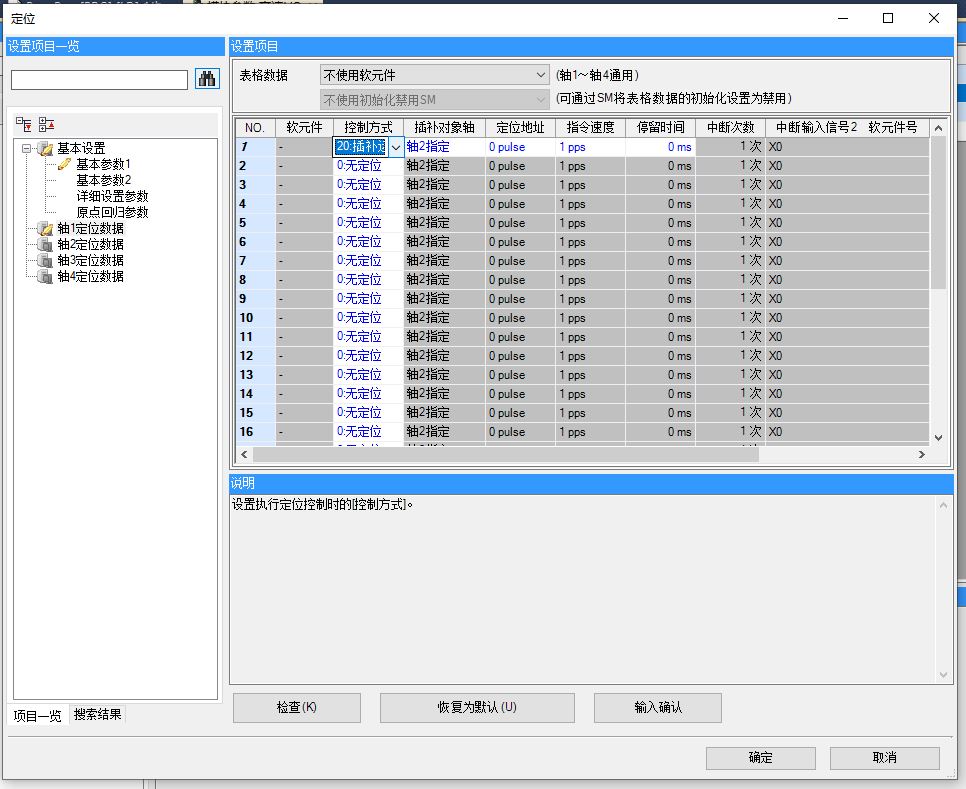Click the binoculars search icon
Screen dimensions: 966x789
[207, 79]
